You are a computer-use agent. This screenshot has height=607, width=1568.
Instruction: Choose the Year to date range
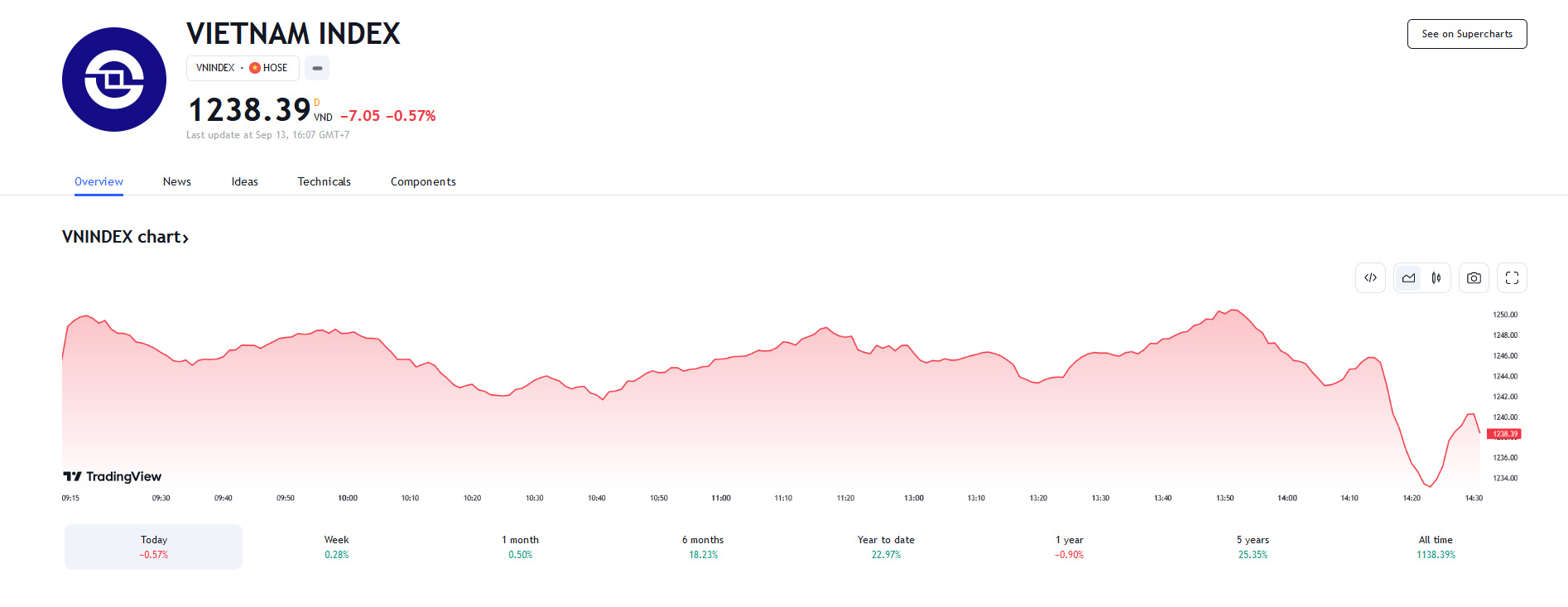pyautogui.click(x=886, y=547)
